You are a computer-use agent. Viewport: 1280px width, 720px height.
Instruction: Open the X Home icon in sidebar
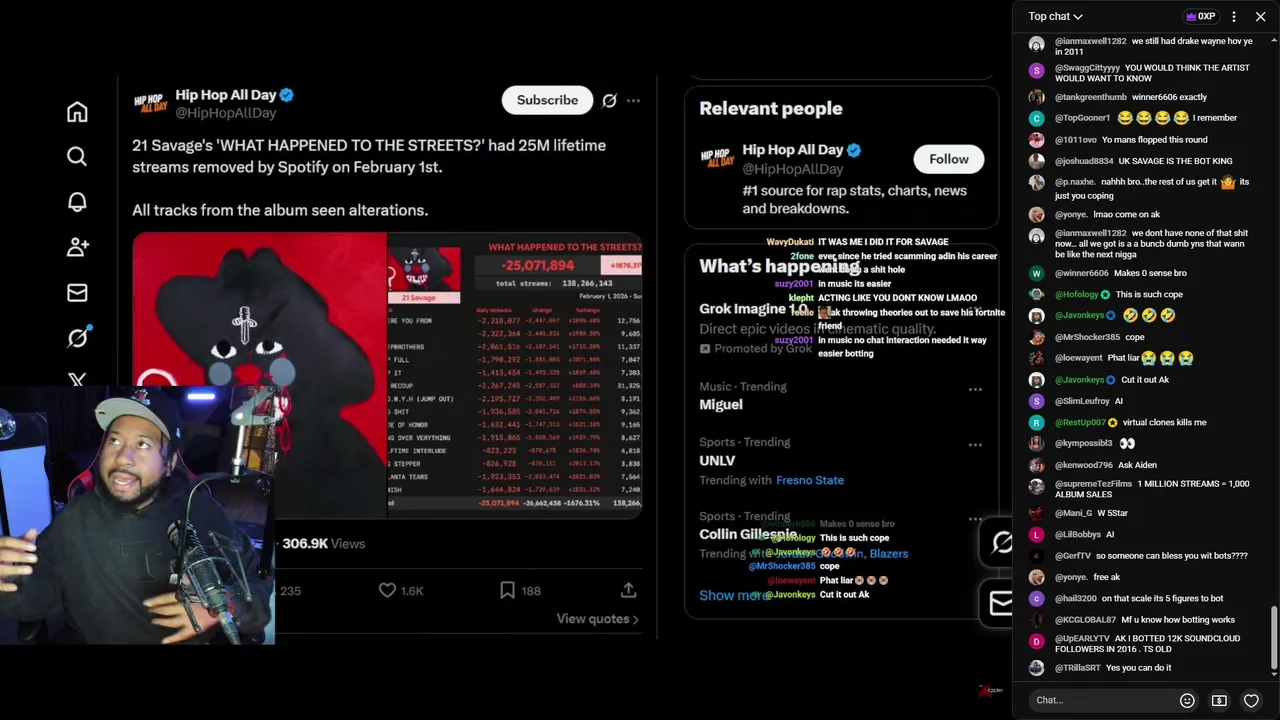[77, 112]
